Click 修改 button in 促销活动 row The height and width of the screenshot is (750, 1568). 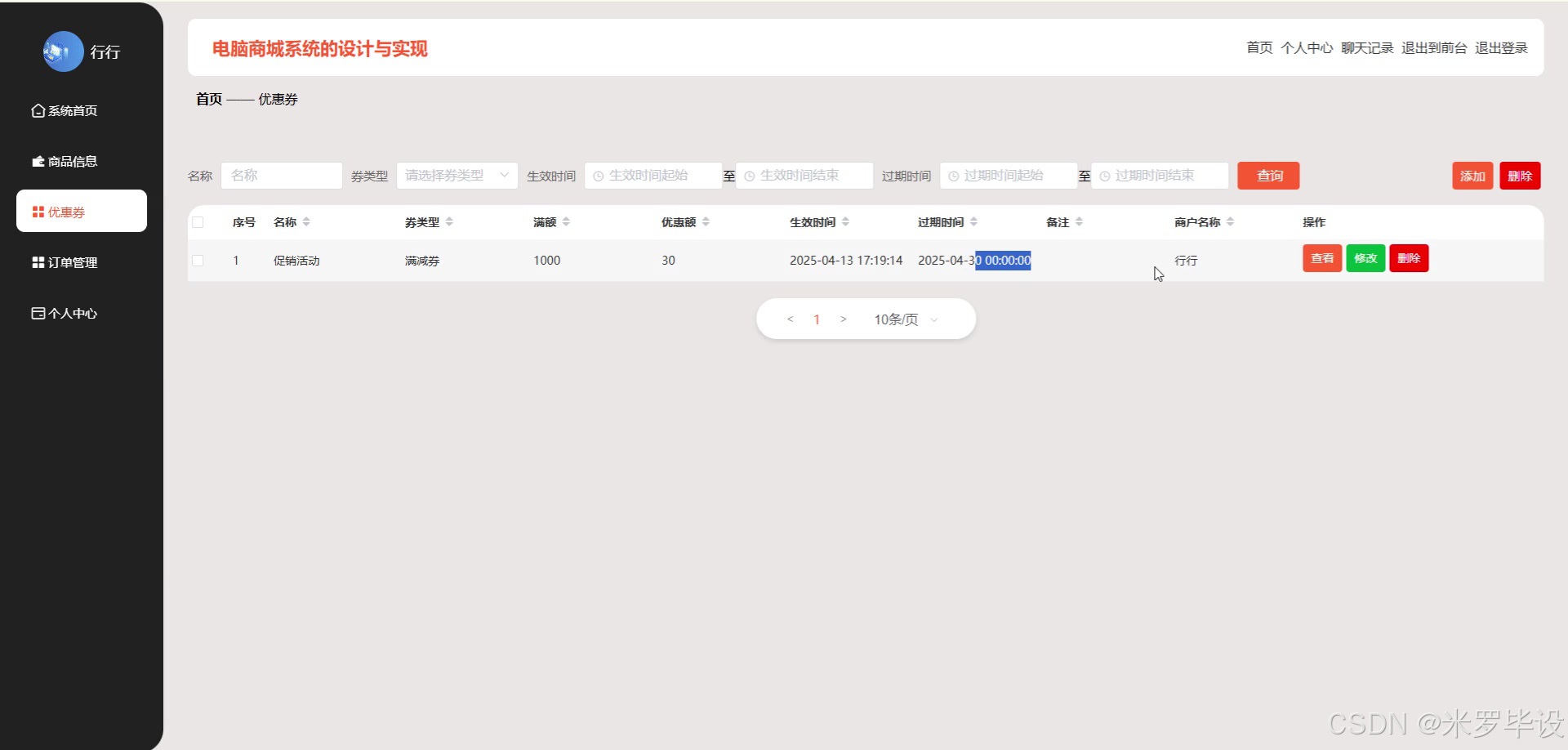(x=1365, y=258)
